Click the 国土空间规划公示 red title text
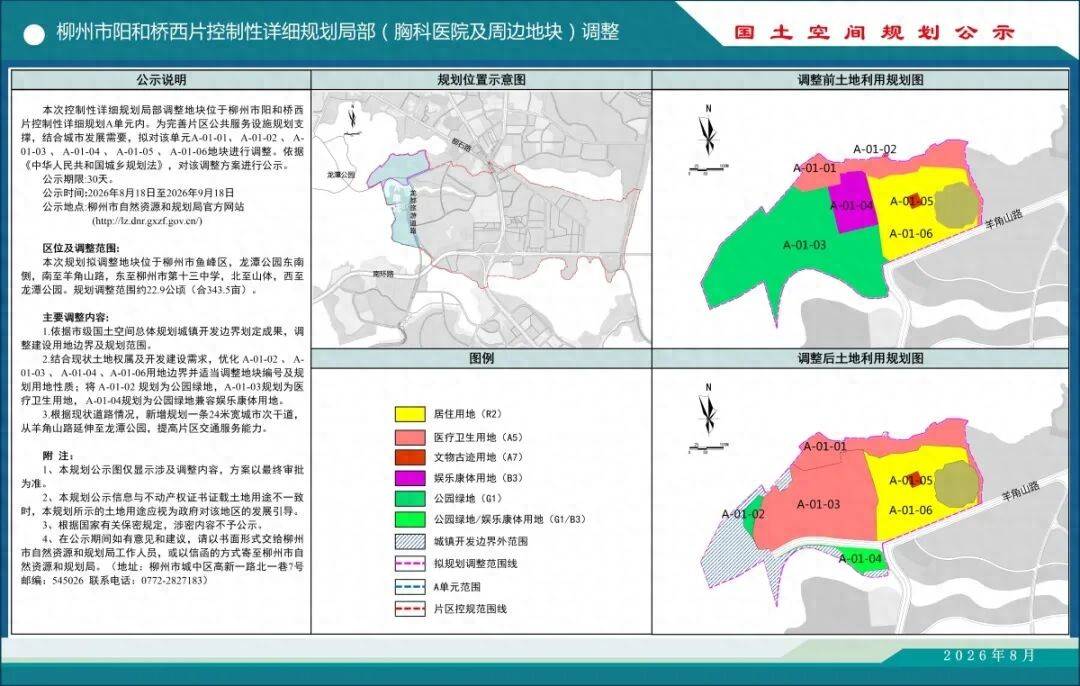 tap(874, 32)
